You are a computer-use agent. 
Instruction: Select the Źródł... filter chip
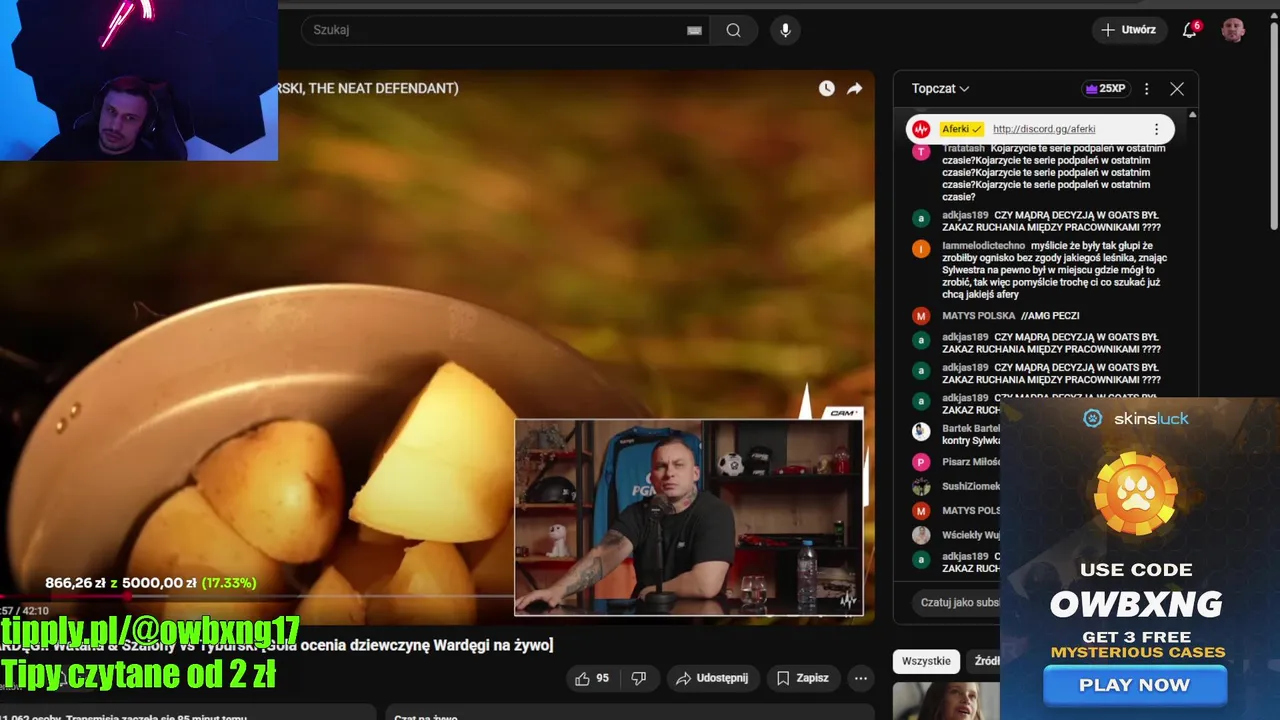tap(985, 661)
